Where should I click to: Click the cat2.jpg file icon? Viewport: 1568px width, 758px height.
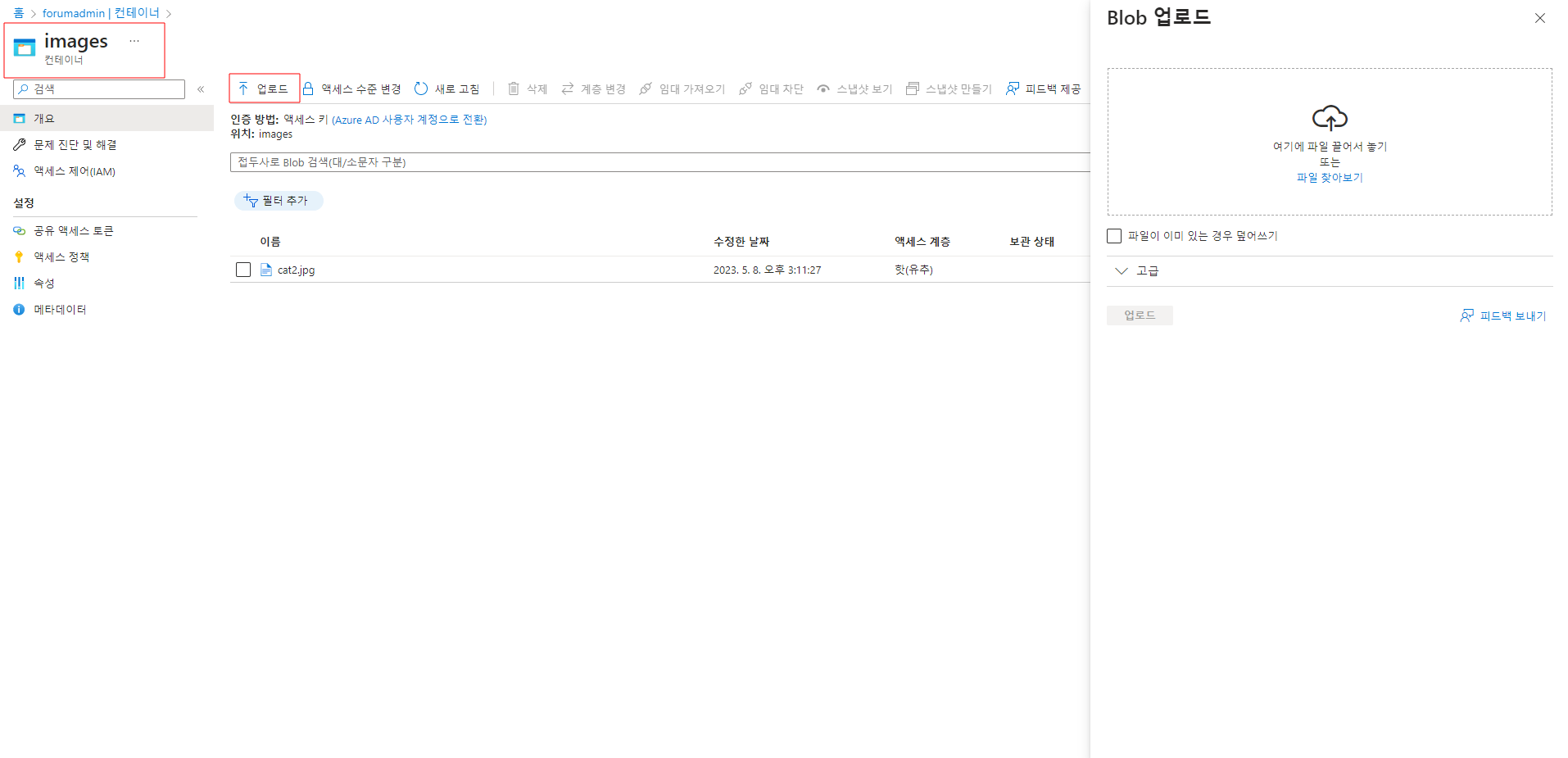[265, 270]
